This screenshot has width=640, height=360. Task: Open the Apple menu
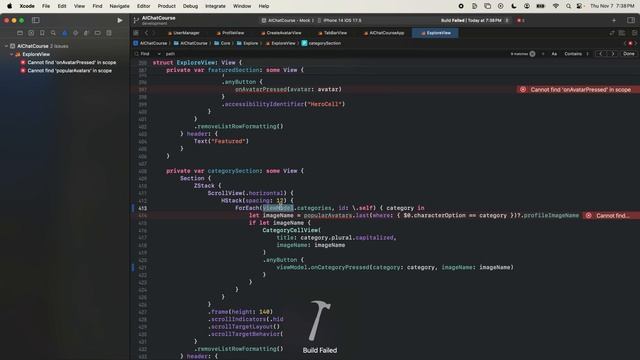(9, 6)
